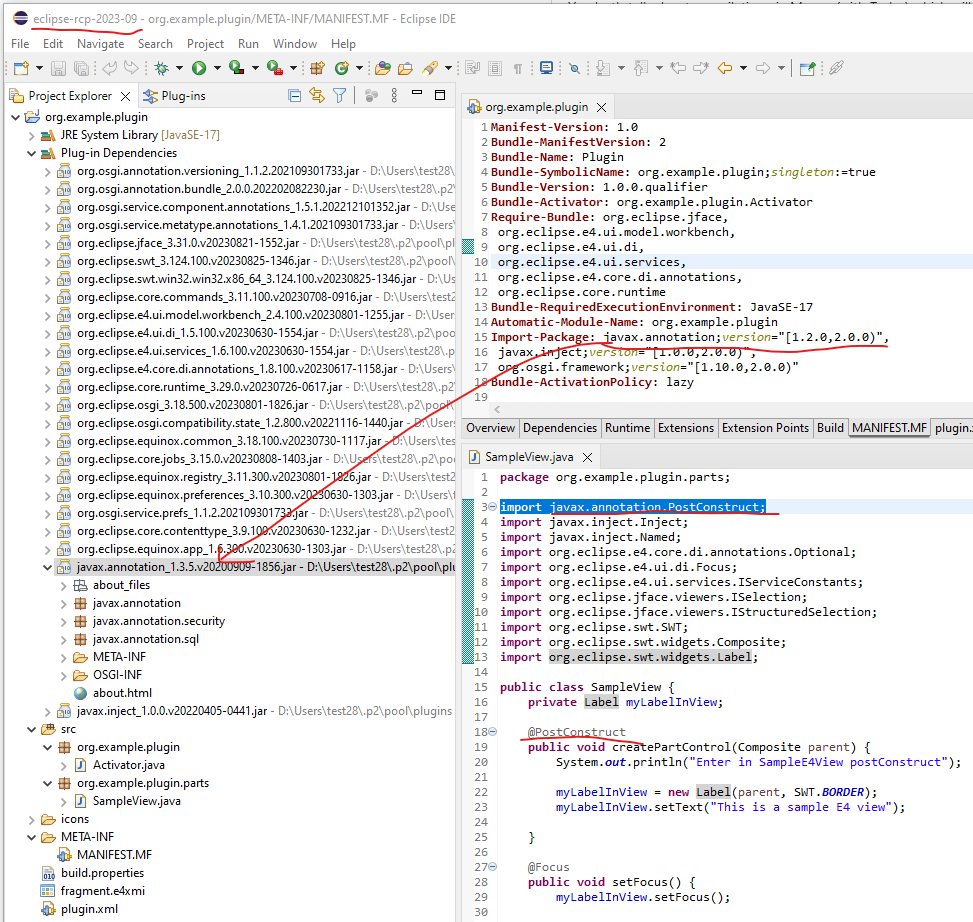
Task: Minimize the Project Explorer view
Action: pyautogui.click(x=417, y=95)
